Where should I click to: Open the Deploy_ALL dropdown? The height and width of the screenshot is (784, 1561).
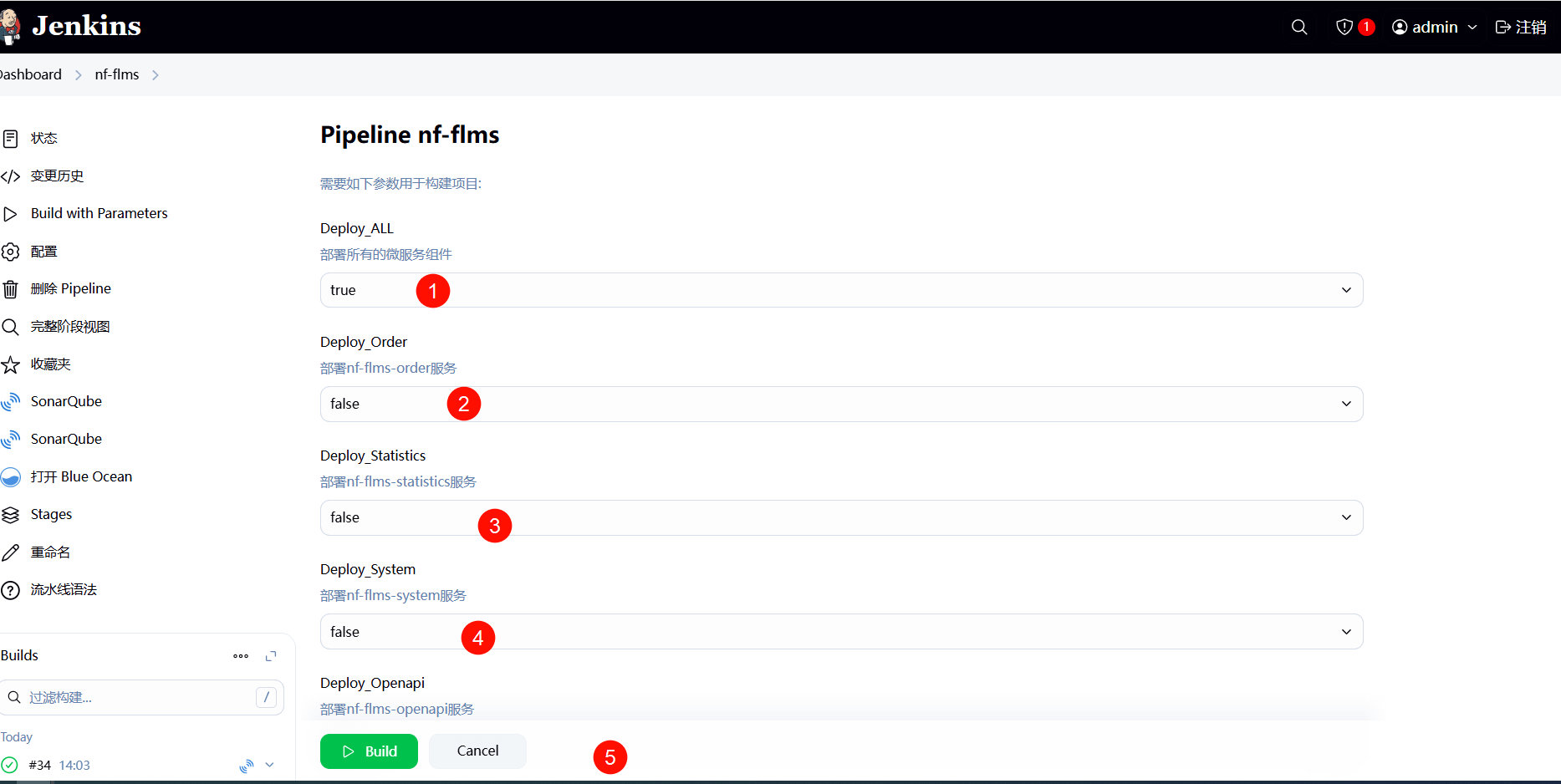click(841, 290)
